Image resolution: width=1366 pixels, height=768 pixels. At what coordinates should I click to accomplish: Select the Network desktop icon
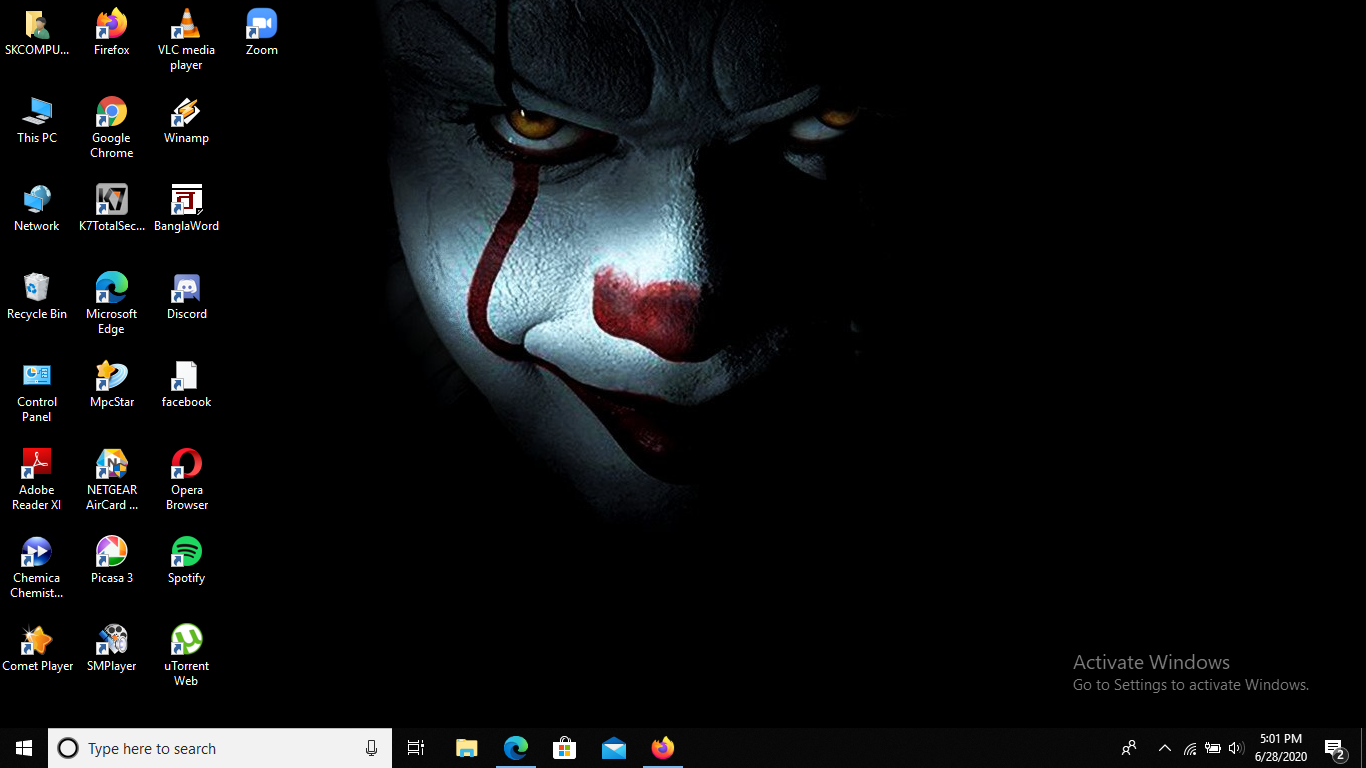tap(37, 209)
